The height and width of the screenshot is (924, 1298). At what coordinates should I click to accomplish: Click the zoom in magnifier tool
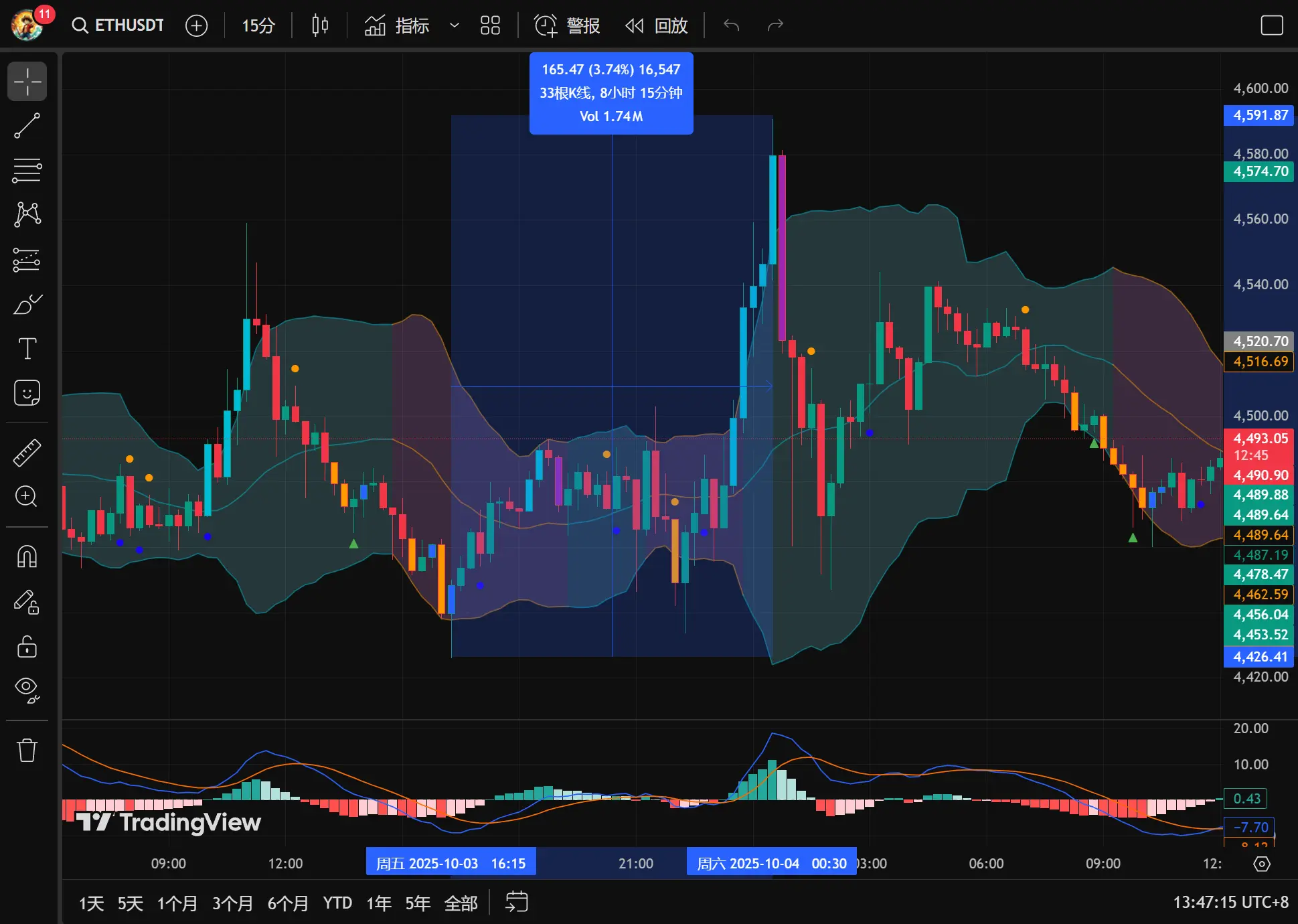(27, 496)
